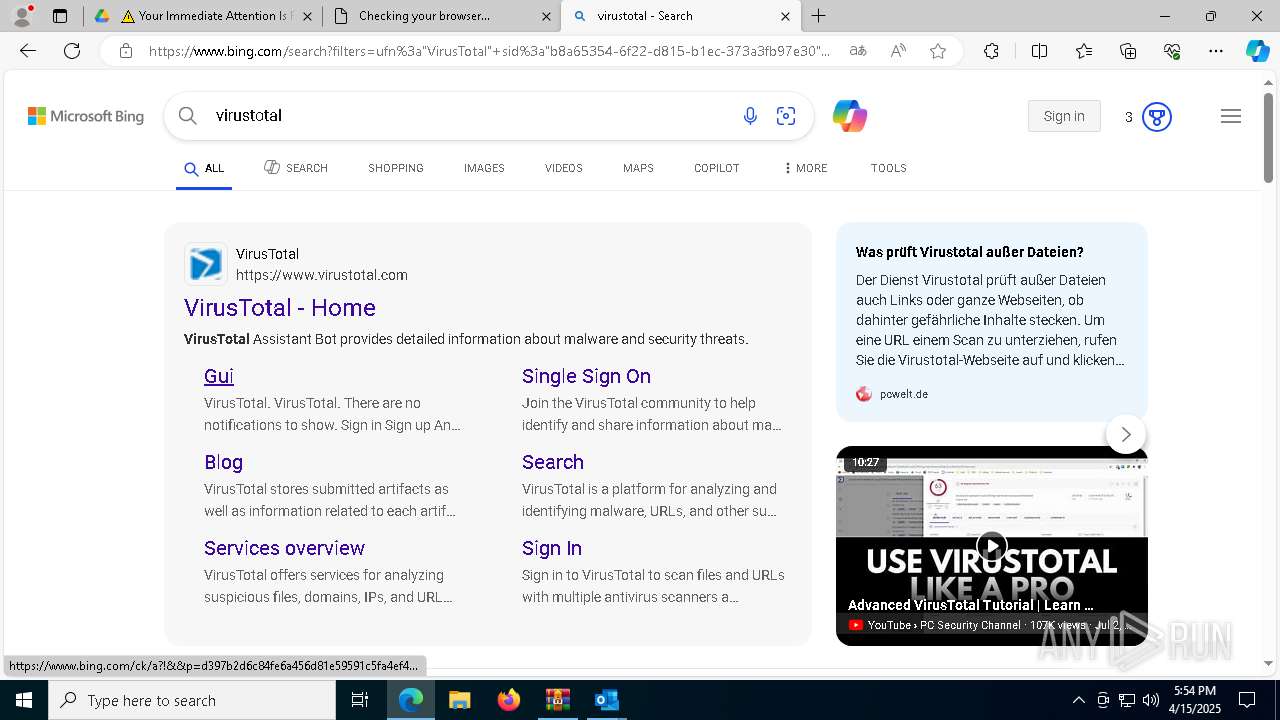This screenshot has width=1280, height=720.
Task: Open the Extensions puzzle icon
Action: click(991, 51)
